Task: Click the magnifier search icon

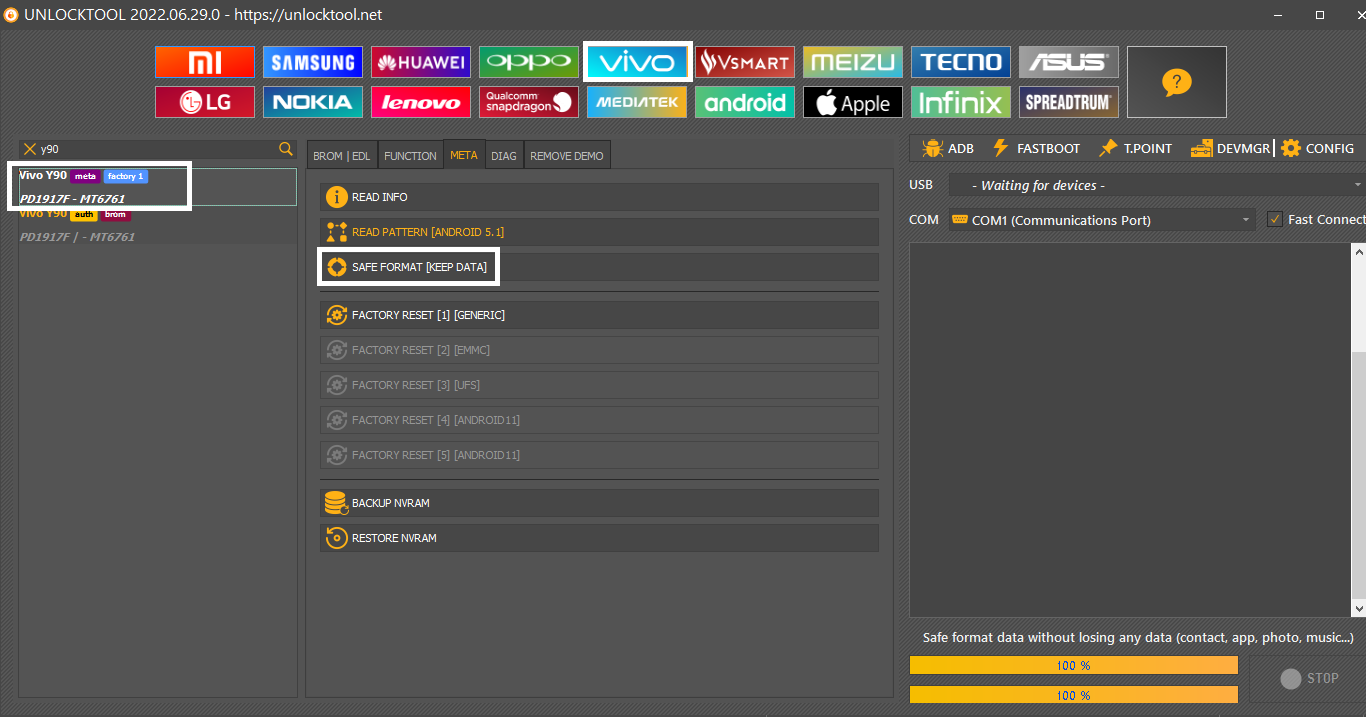Action: click(286, 149)
